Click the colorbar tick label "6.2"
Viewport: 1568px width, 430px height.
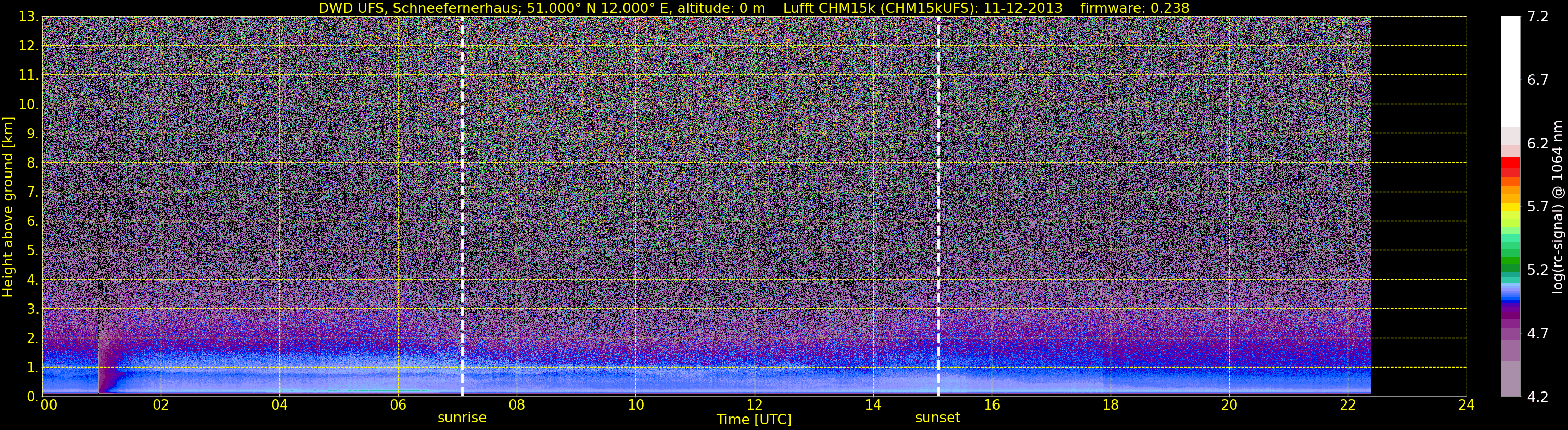[1538, 144]
